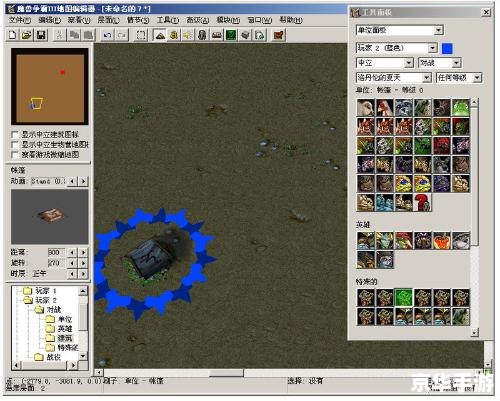Image resolution: width=500 pixels, height=401 pixels.
Task: Enable the 显示中立建筑图标 checkbox
Action: pyautogui.click(x=15, y=135)
